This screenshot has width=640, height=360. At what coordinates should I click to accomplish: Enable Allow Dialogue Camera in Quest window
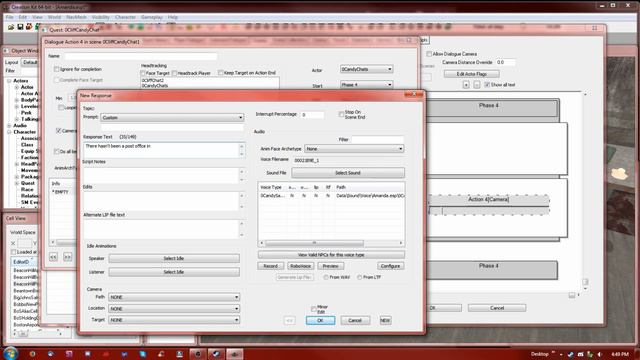[x=429, y=54]
